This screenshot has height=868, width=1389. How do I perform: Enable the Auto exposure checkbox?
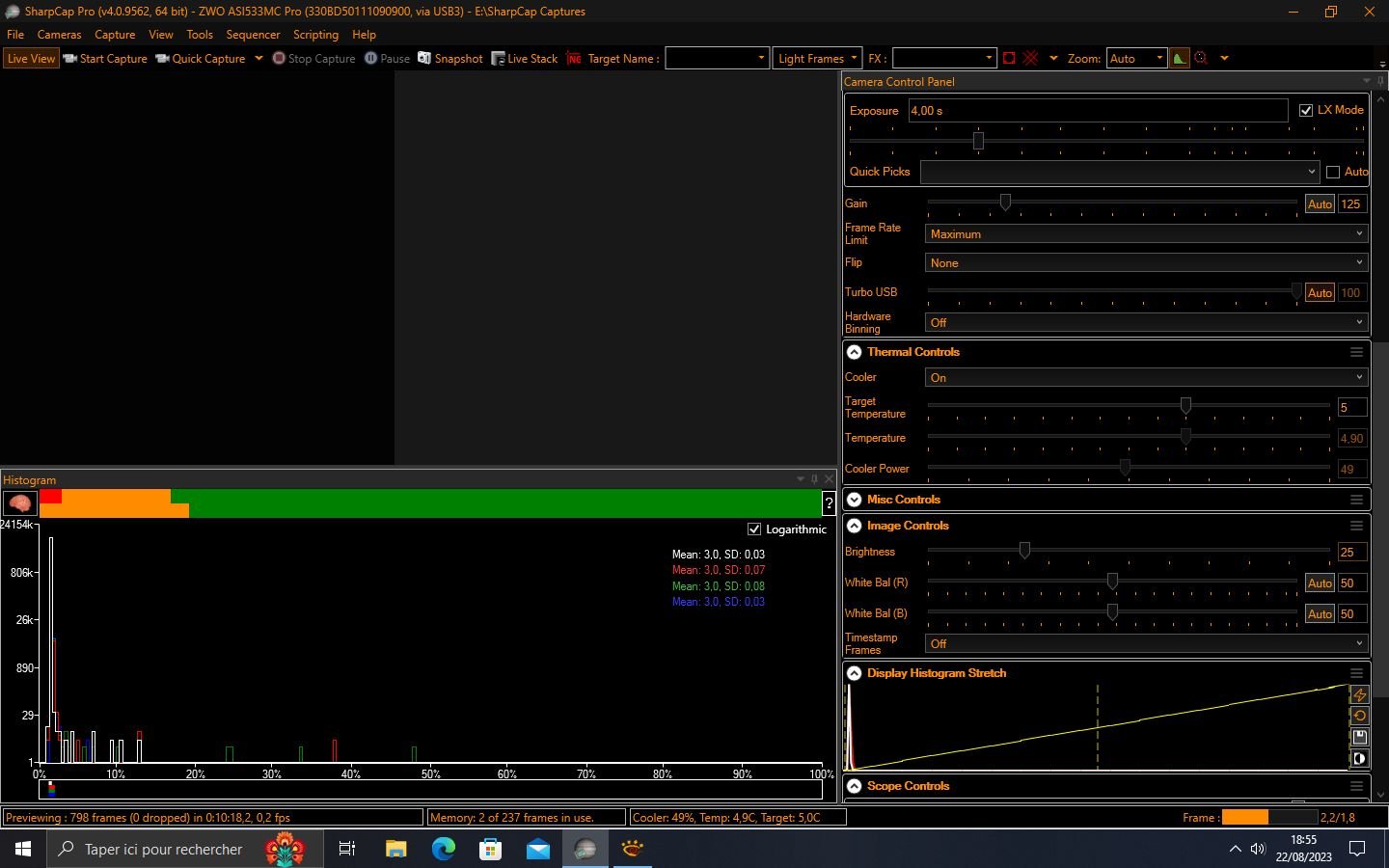(x=1333, y=173)
